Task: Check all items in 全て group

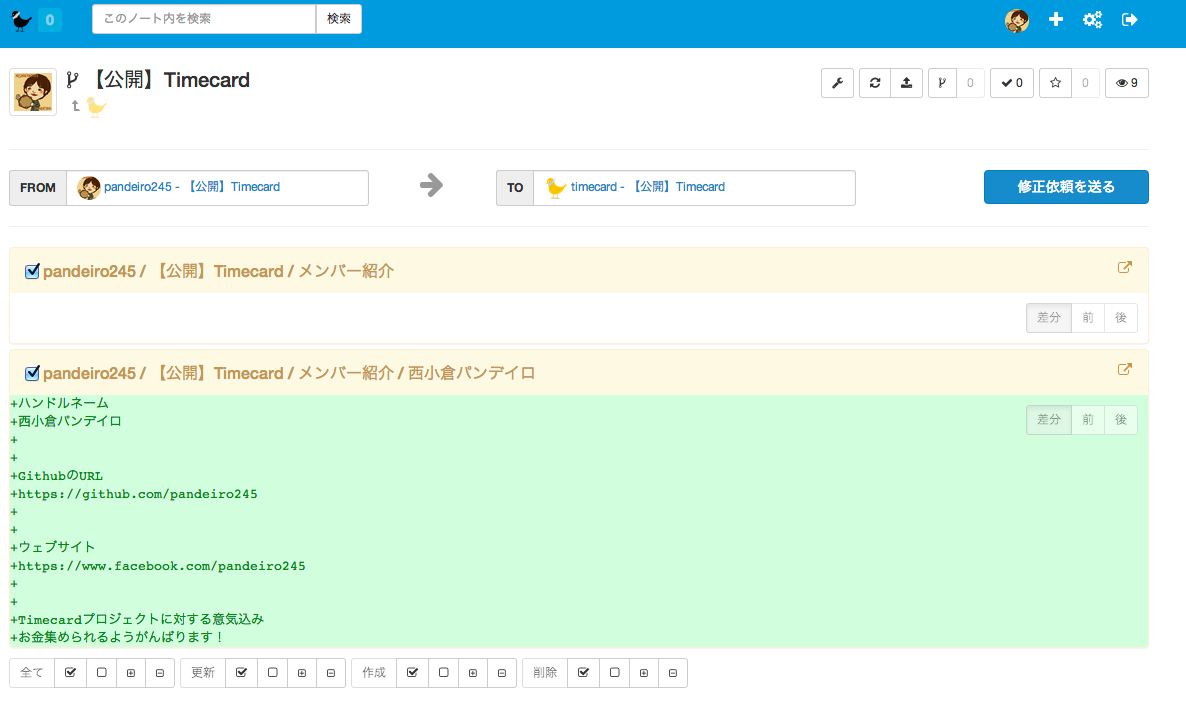Action: 70,673
